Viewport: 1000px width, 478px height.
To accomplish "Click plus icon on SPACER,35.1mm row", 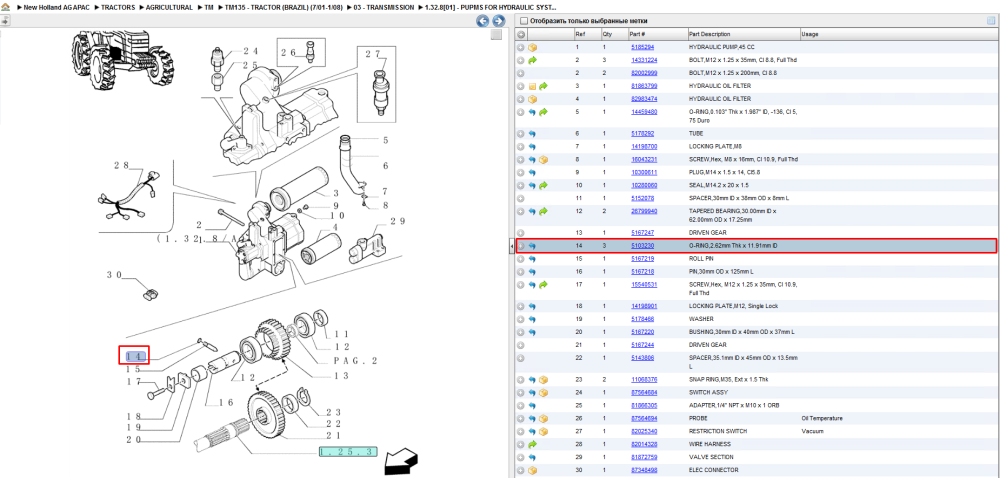I will [x=520, y=358].
